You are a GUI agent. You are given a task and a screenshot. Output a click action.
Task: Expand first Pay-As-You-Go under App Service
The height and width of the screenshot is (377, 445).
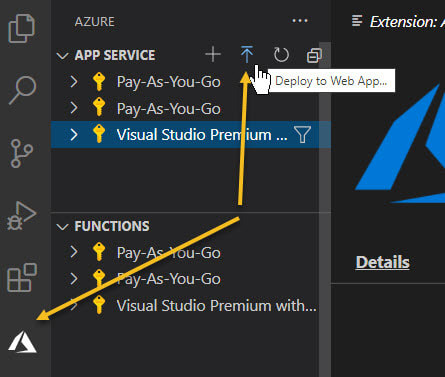pos(74,82)
